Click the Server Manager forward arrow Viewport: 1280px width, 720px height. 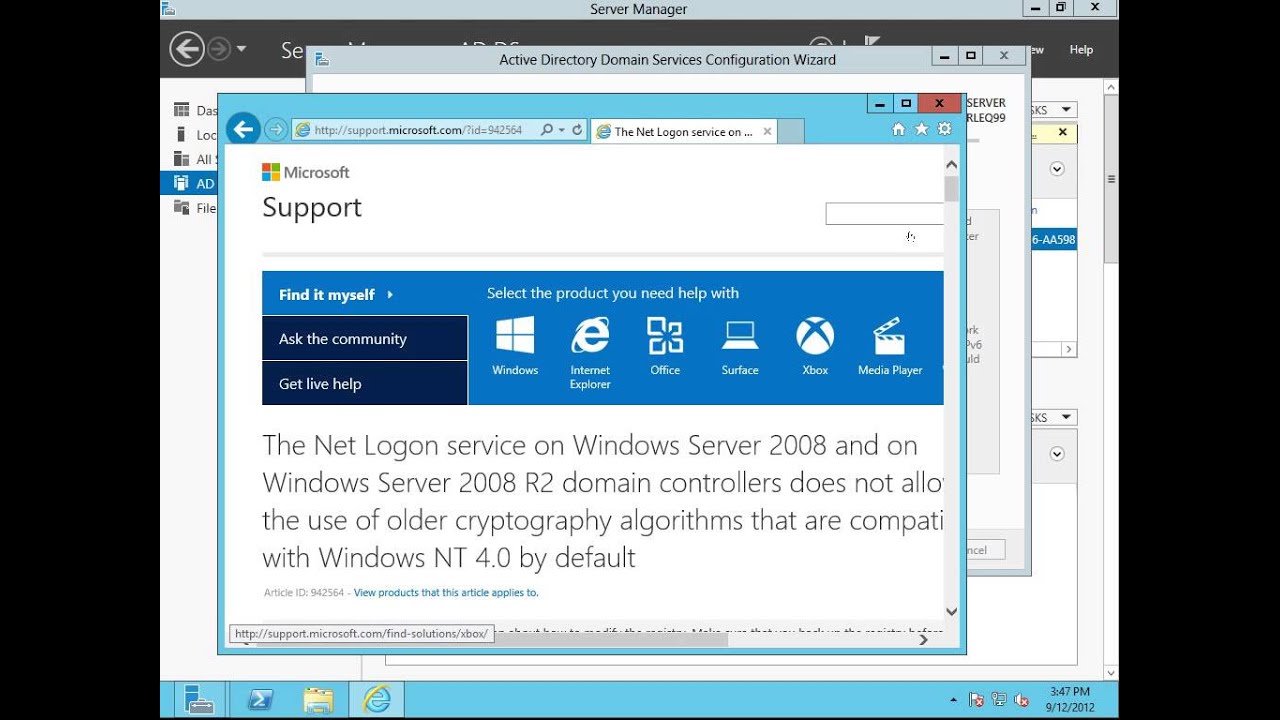219,48
